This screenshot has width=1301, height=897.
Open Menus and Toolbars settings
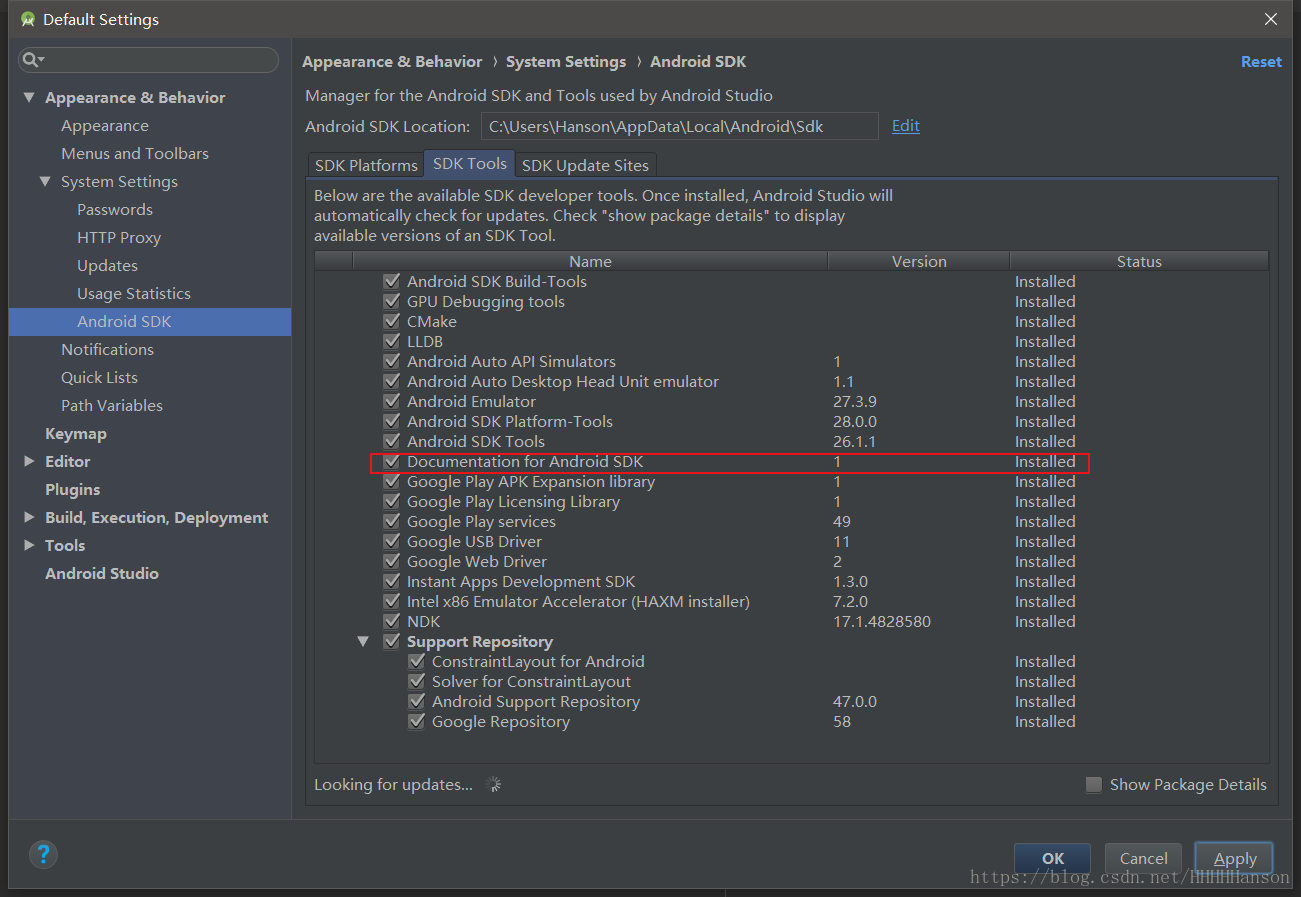click(135, 153)
